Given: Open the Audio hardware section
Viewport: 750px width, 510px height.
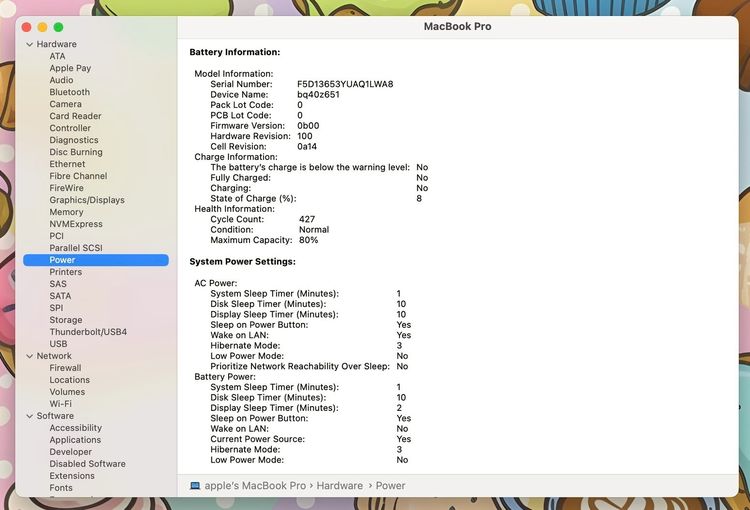Looking at the screenshot, I should pyautogui.click(x=61, y=80).
